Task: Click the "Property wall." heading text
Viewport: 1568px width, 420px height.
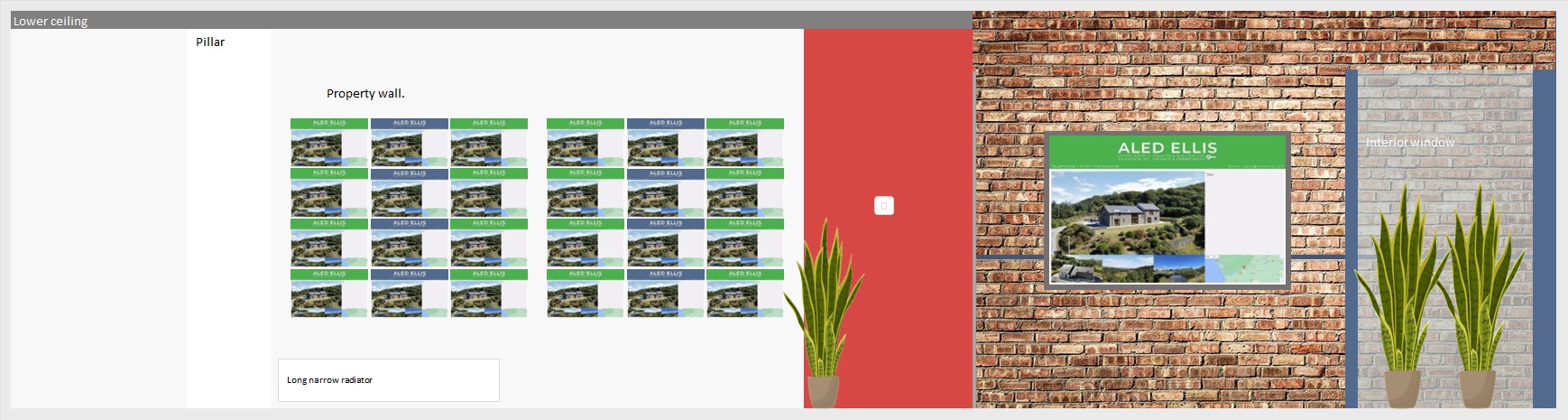Action: point(365,94)
